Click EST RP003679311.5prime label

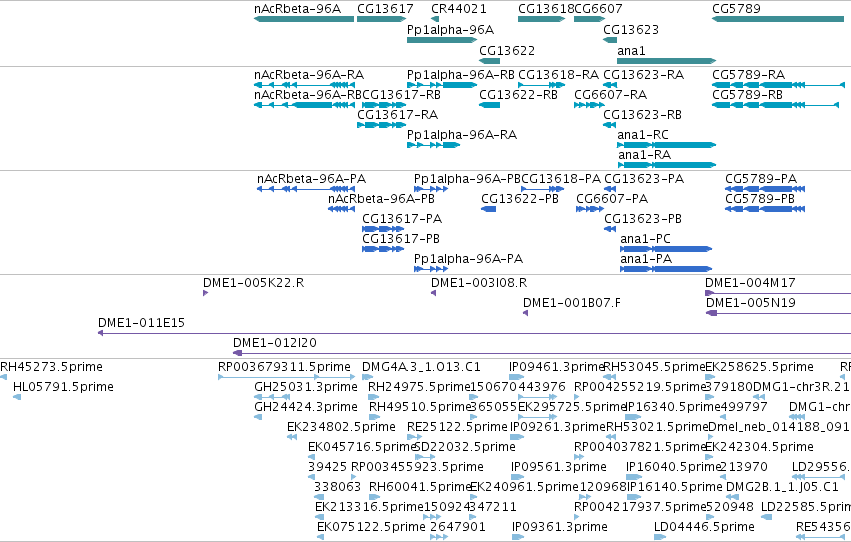point(284,367)
